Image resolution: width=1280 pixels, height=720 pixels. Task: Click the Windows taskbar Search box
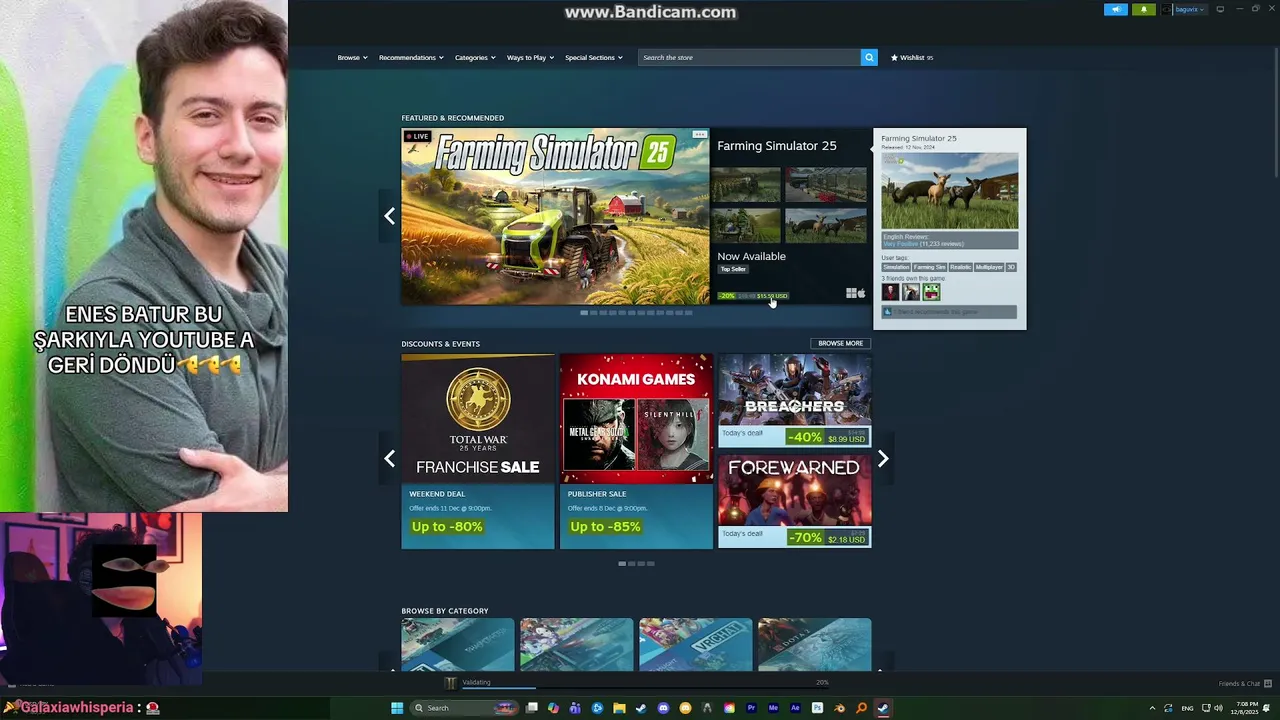464,708
